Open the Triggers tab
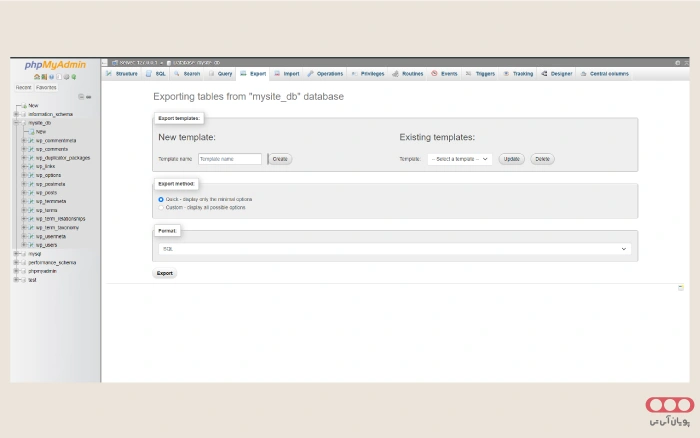The height and width of the screenshot is (438, 700). tap(480, 74)
